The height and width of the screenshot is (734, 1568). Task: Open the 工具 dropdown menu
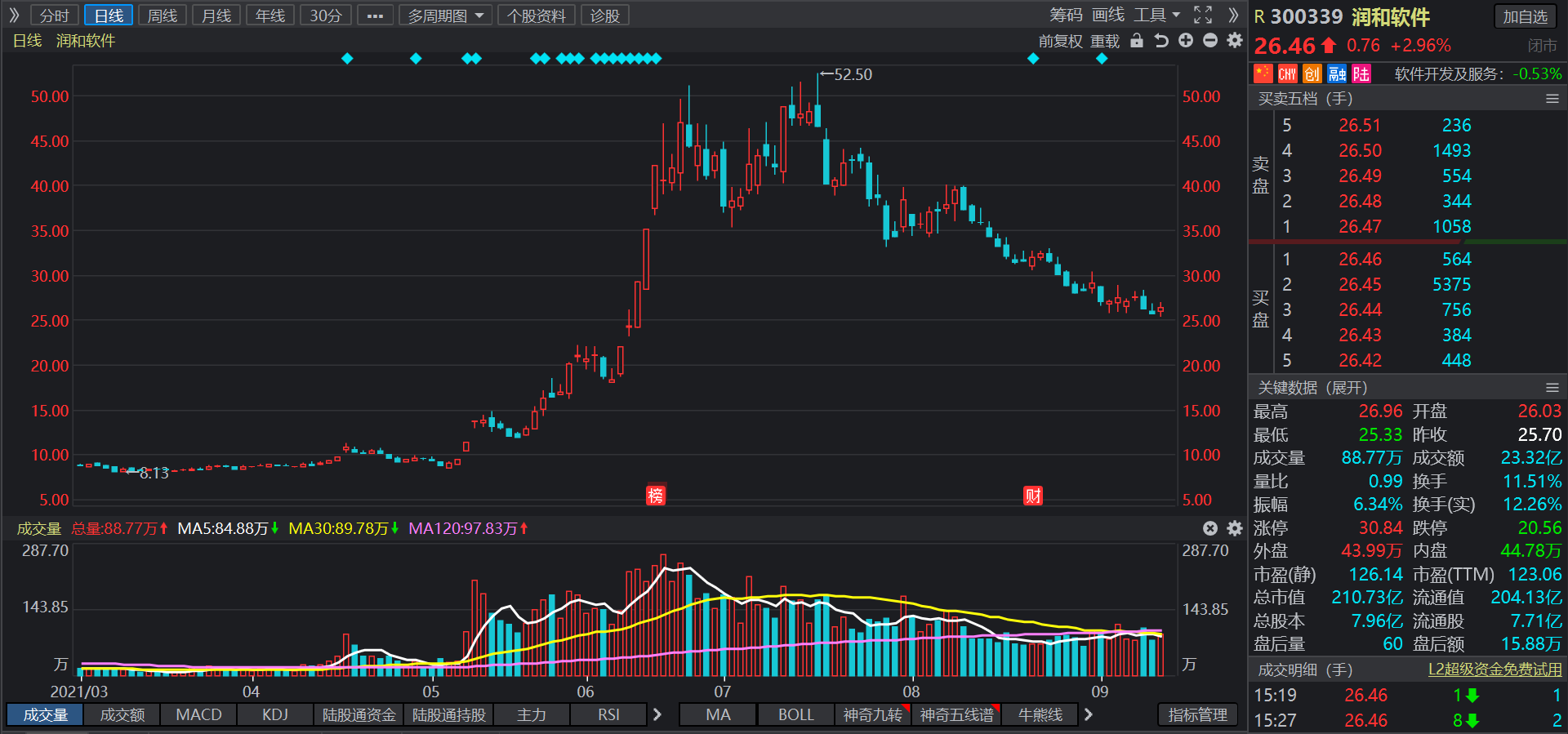click(x=1156, y=15)
